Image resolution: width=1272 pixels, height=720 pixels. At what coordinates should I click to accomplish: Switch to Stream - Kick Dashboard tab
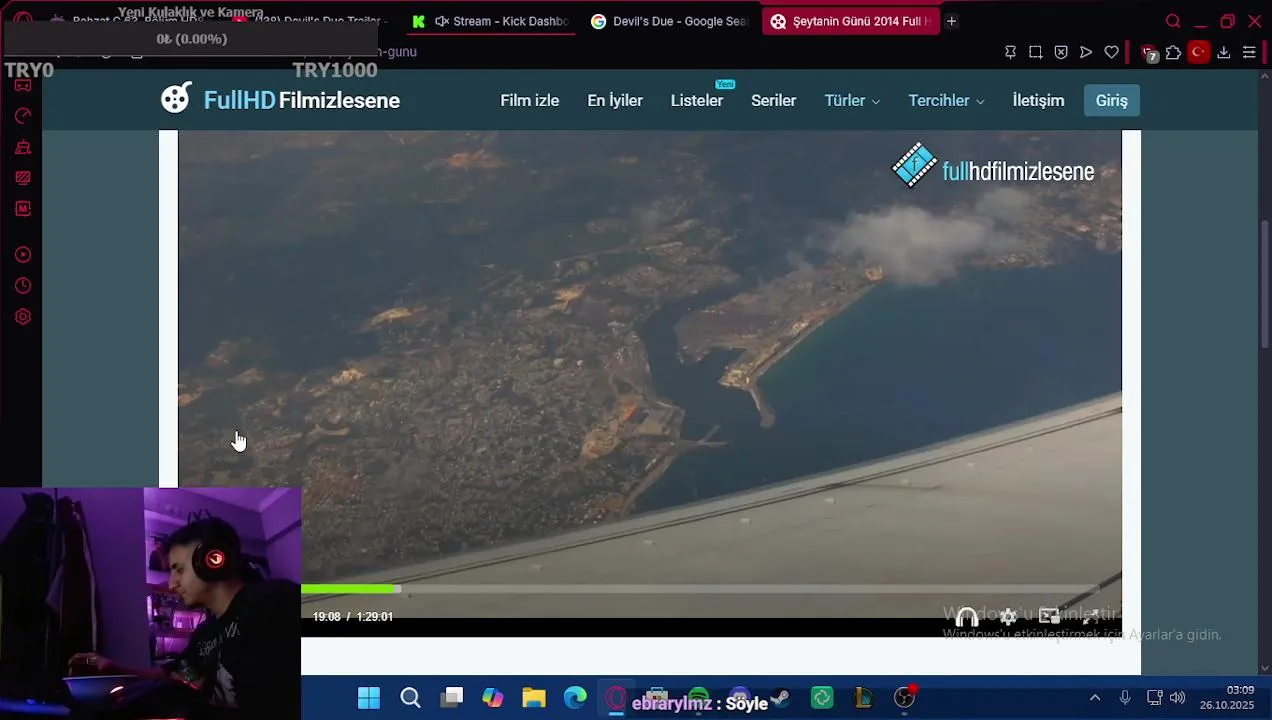tap(490, 21)
